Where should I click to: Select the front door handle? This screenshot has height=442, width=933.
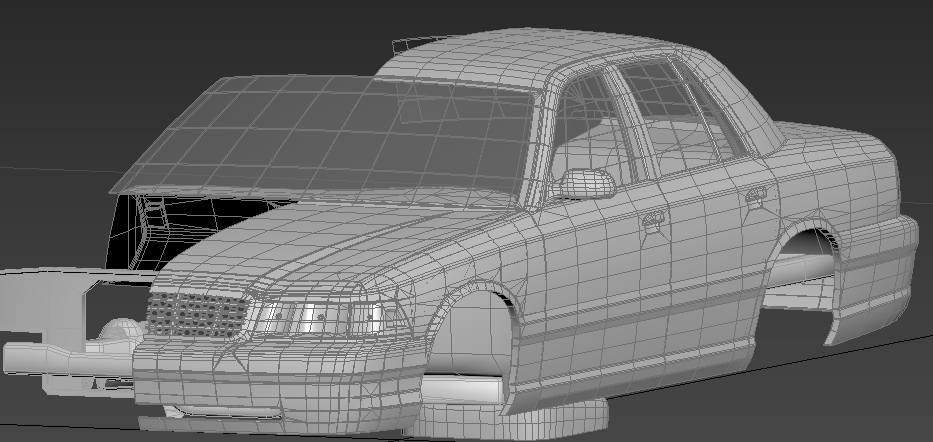click(653, 221)
